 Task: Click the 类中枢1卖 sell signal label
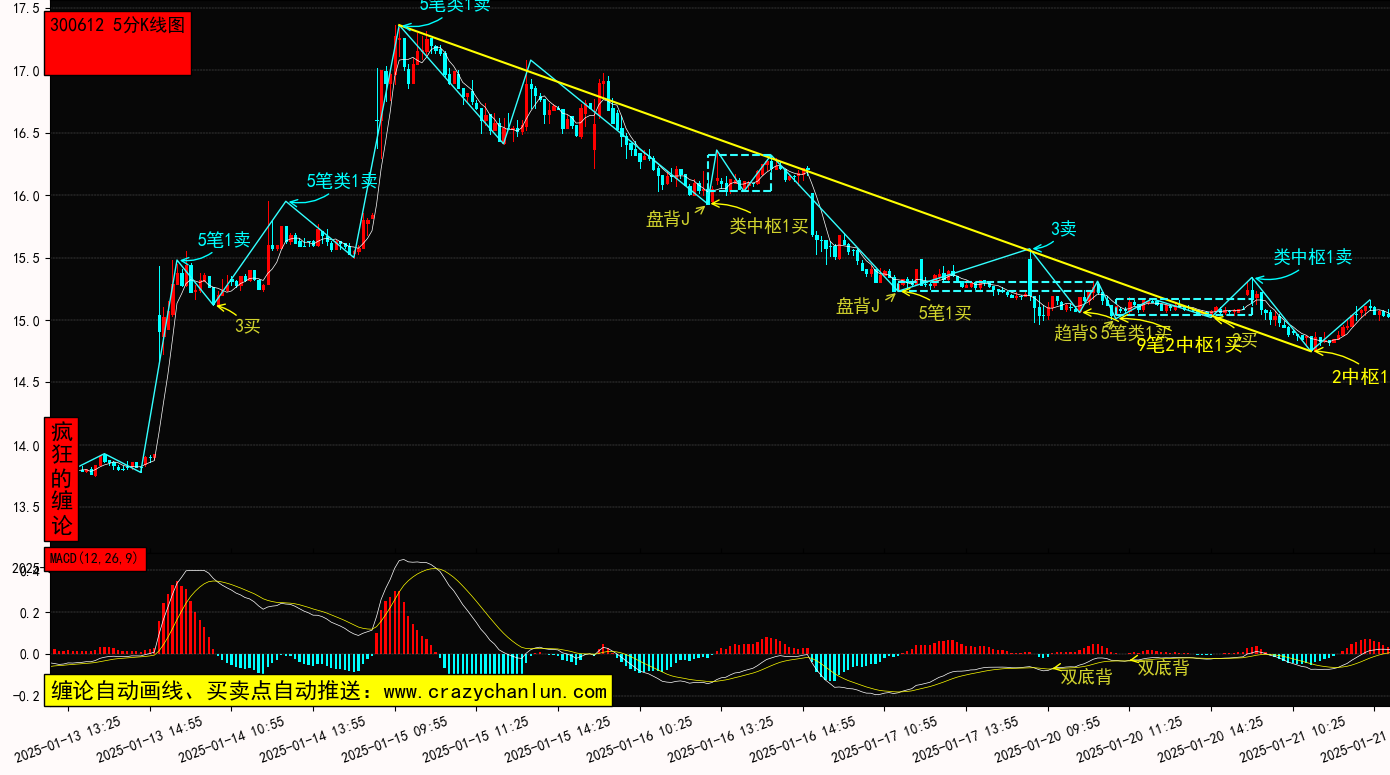[1312, 257]
